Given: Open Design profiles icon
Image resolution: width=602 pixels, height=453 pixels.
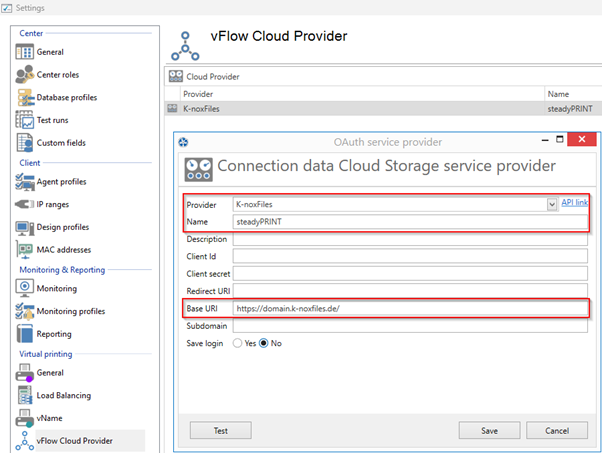Looking at the screenshot, I should tap(25, 227).
